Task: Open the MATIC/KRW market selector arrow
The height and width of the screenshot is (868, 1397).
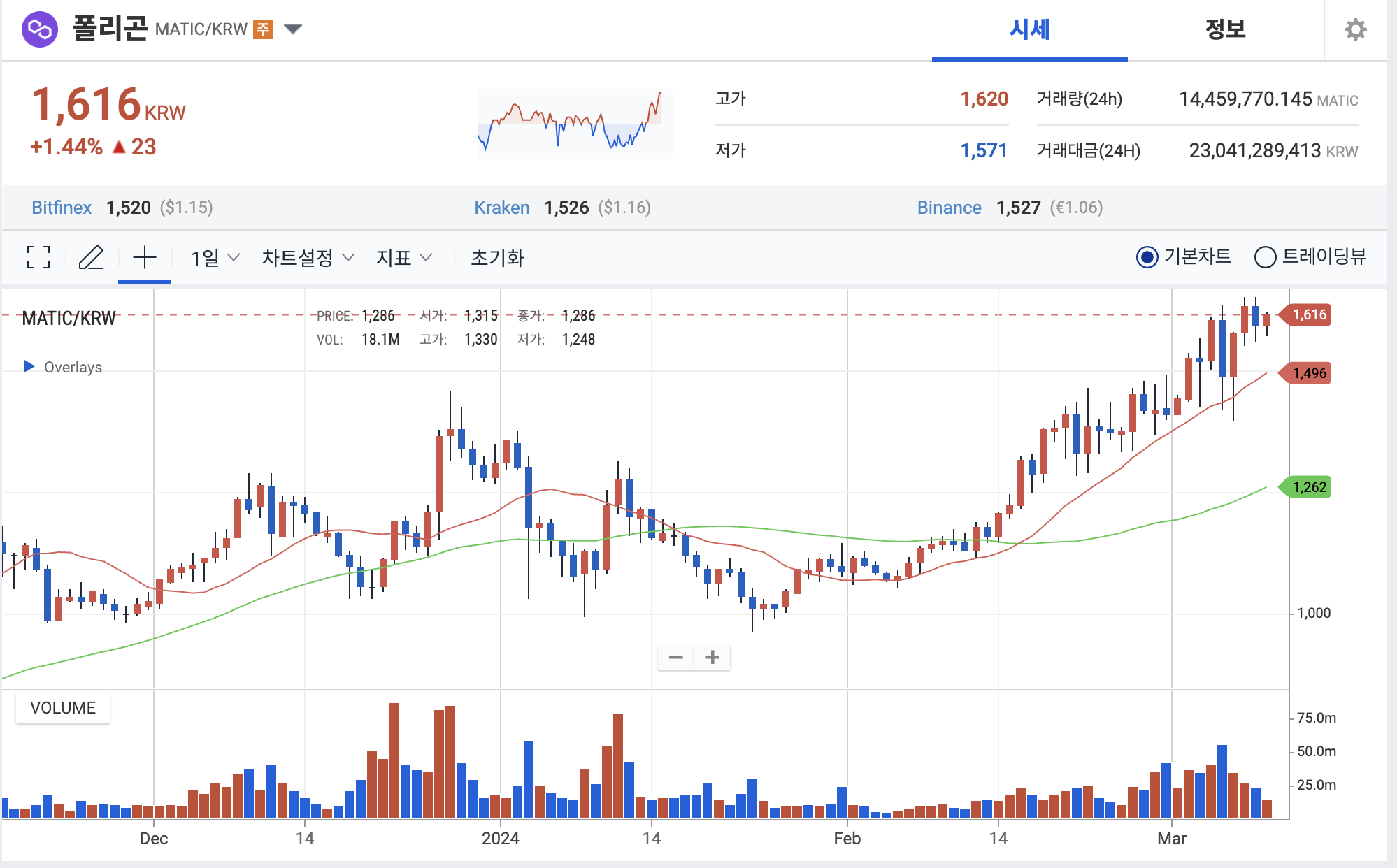Action: 293,29
